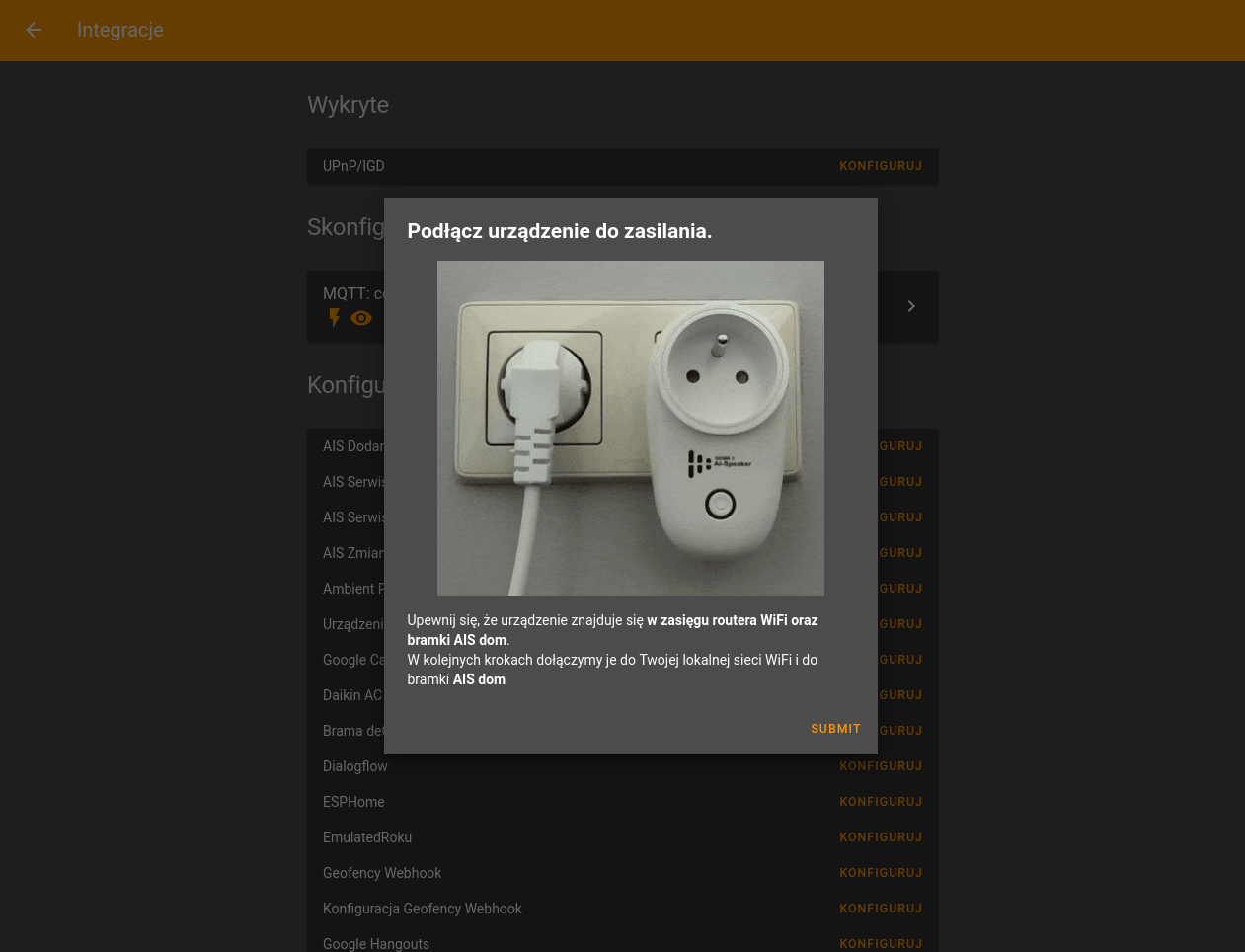Open MQTT entry with chevron arrow

click(911, 306)
